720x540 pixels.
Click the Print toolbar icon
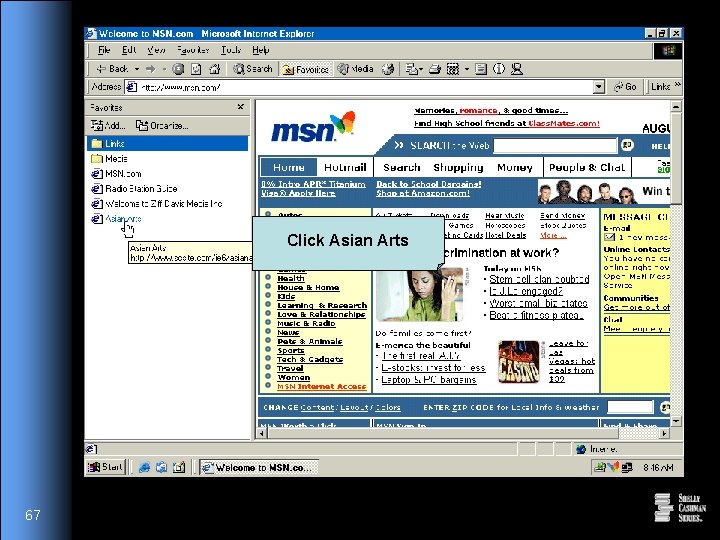pos(435,69)
